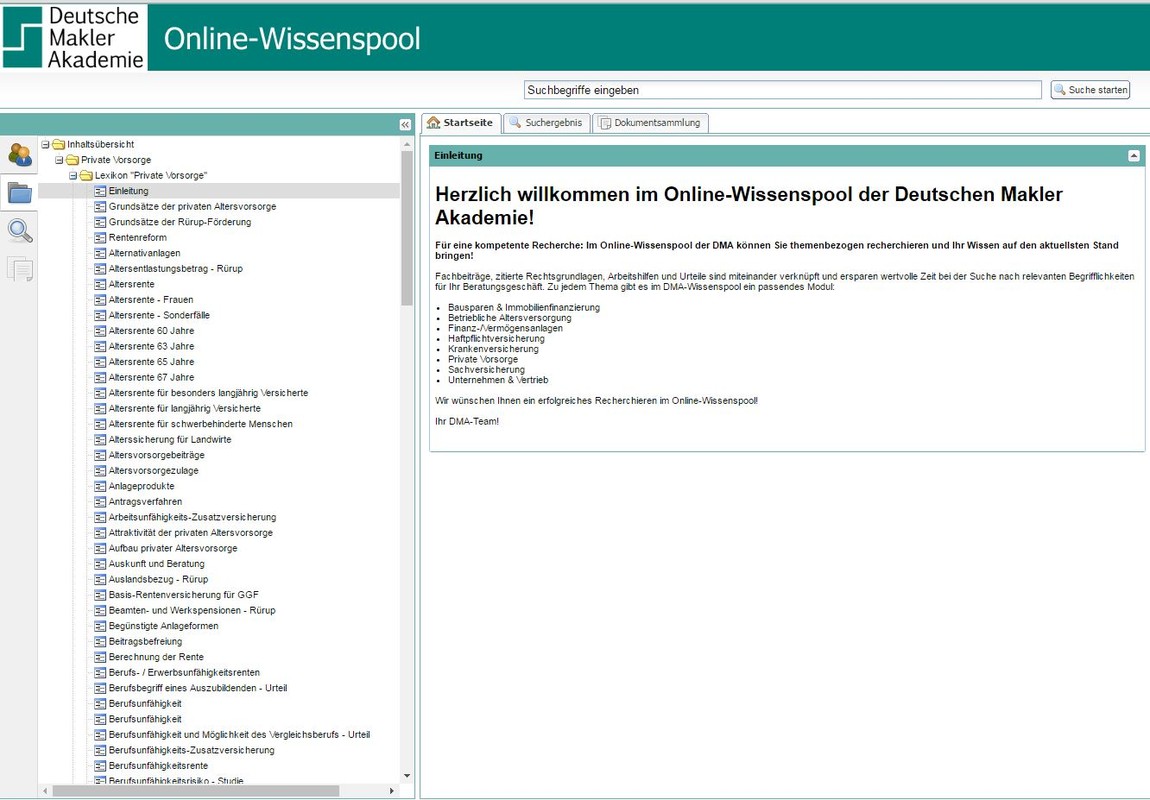This screenshot has height=800, width=1150.
Task: Select the blue folder sidebar icon
Action: click(20, 193)
